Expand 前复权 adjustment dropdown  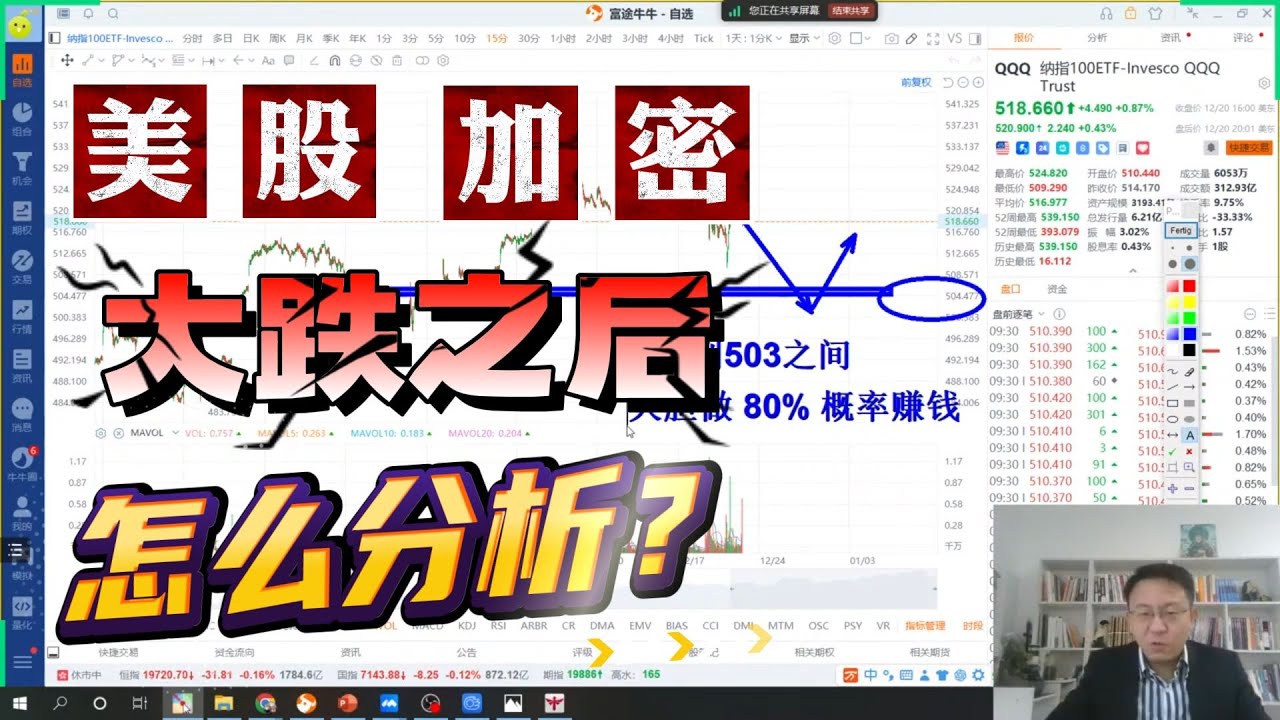(916, 82)
